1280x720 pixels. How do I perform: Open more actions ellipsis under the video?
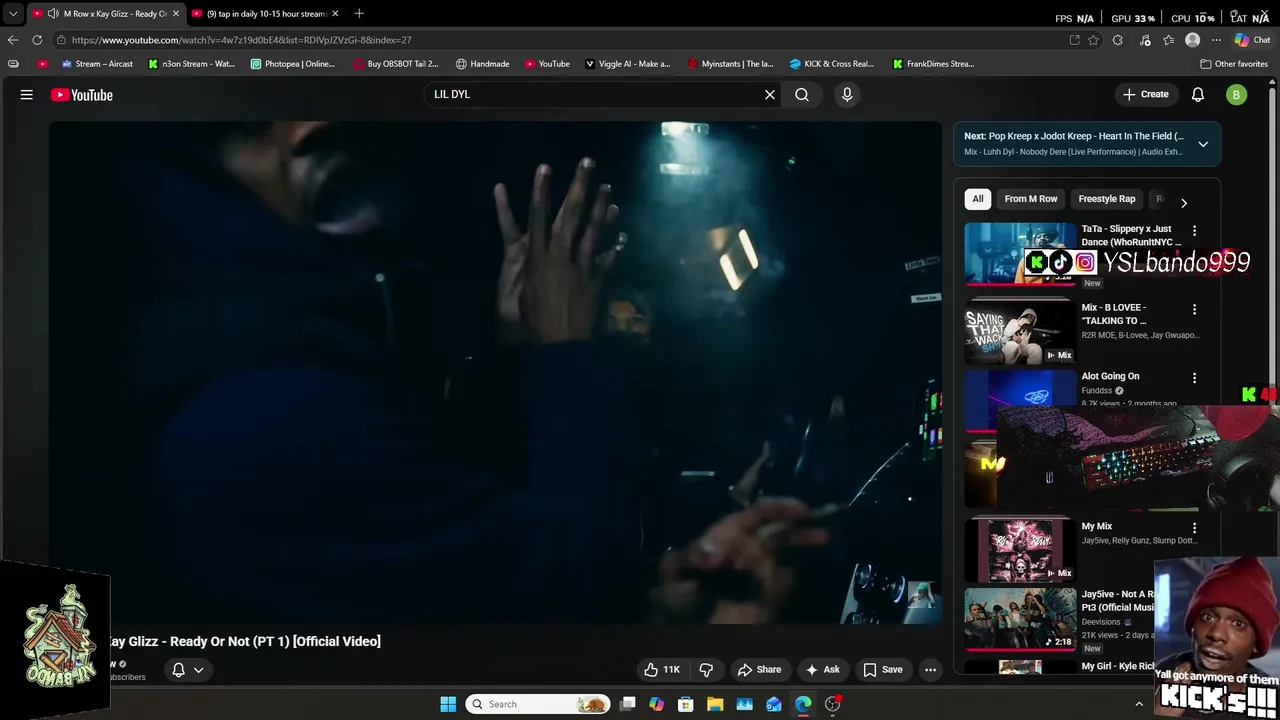(930, 670)
